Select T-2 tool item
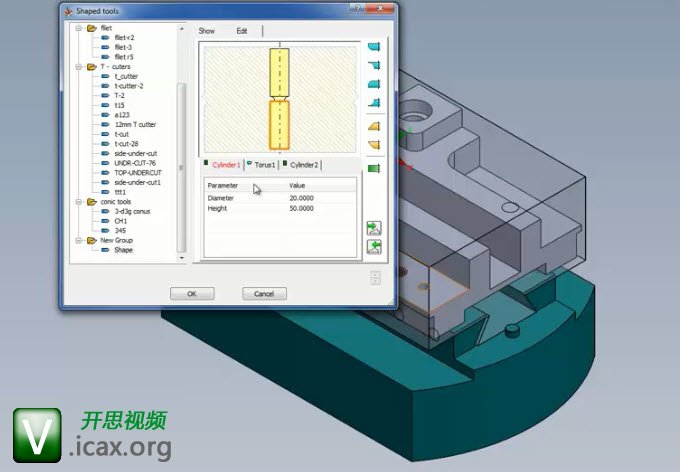 119,95
